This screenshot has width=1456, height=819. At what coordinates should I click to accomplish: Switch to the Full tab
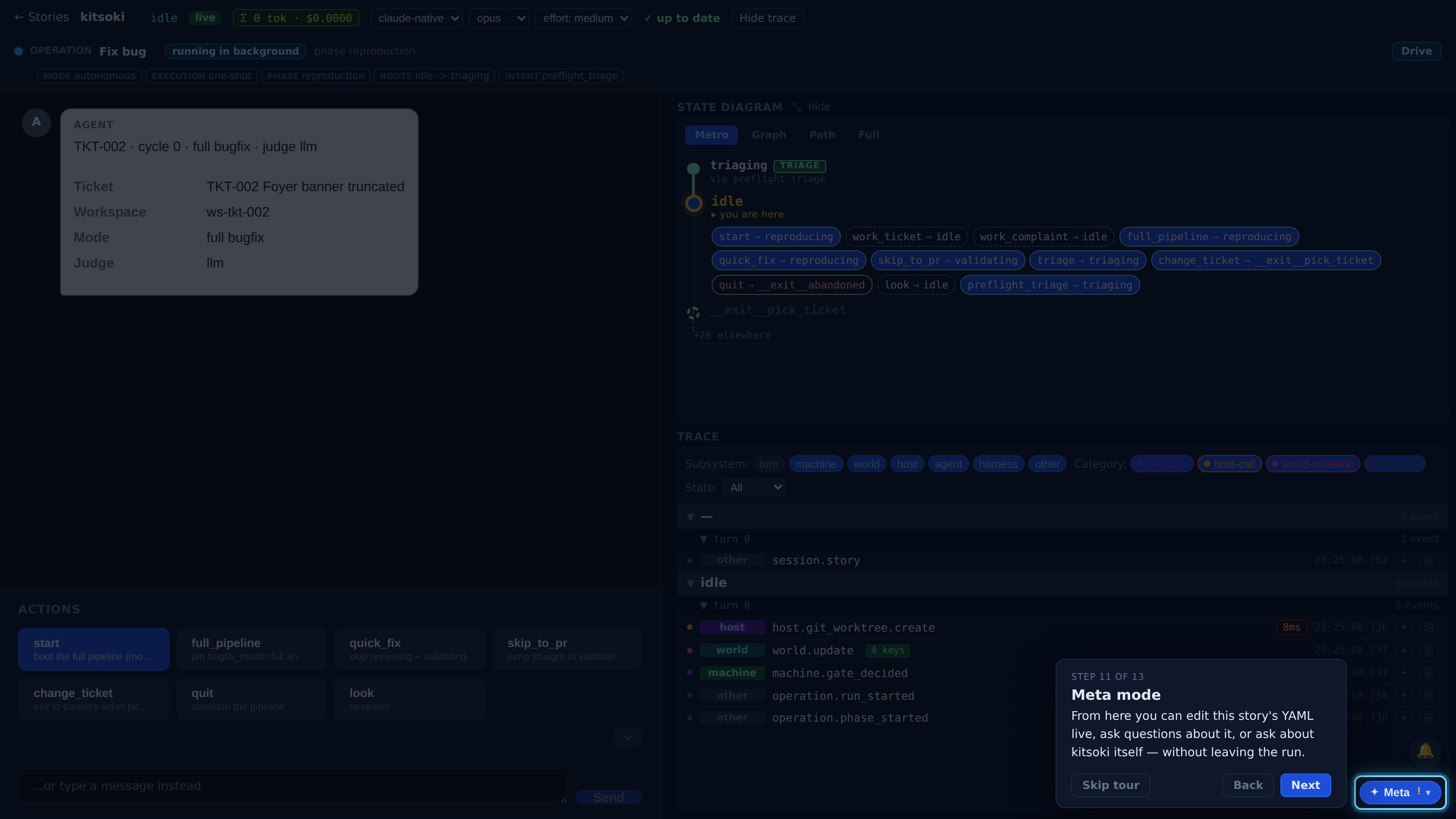point(868,135)
